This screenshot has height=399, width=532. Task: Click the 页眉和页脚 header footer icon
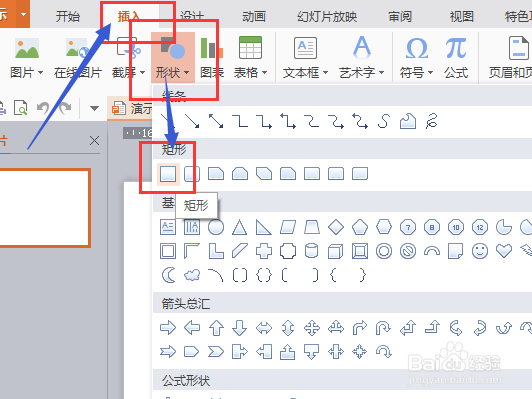coord(518,48)
